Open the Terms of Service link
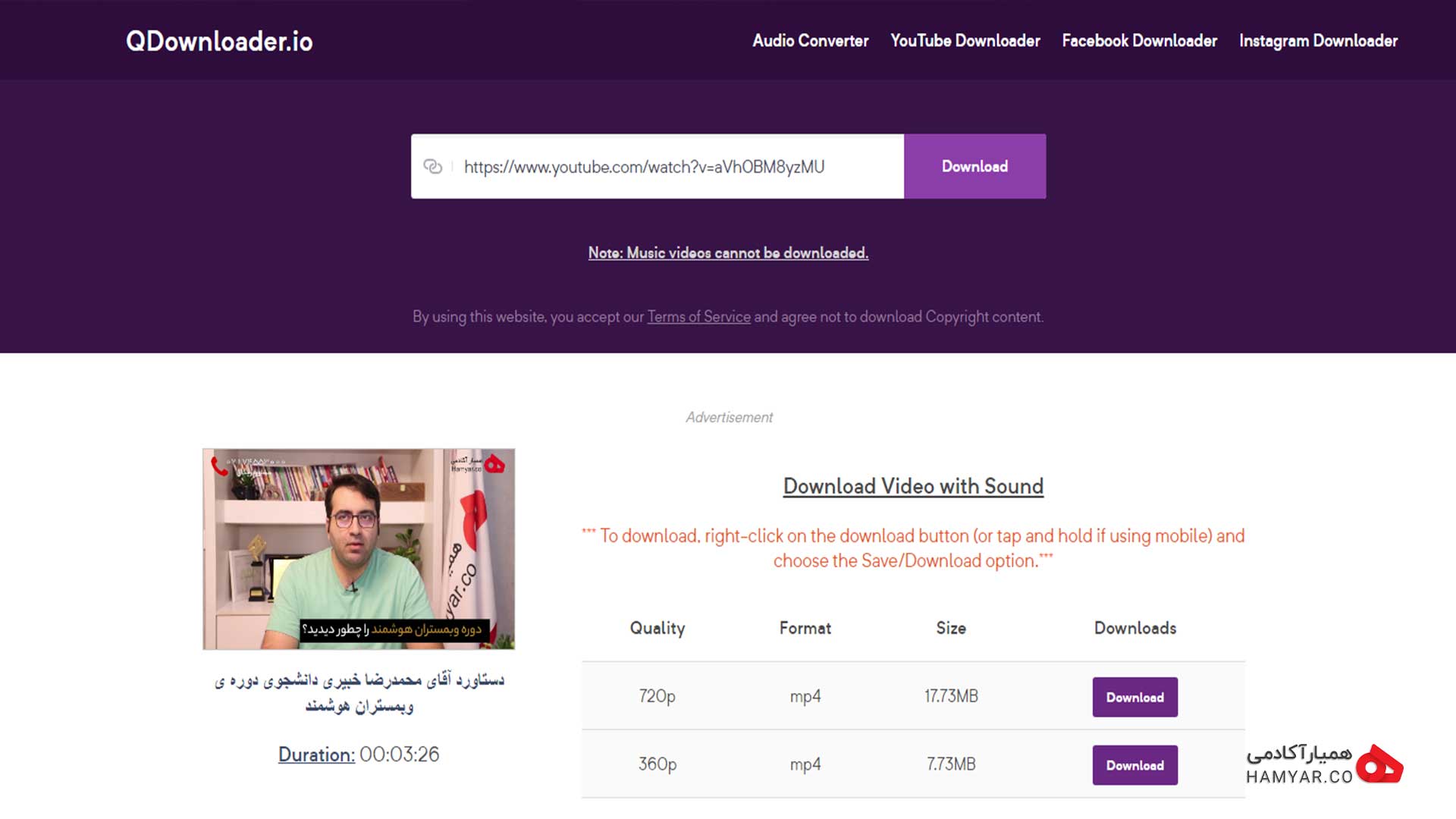1456x819 pixels. click(698, 317)
